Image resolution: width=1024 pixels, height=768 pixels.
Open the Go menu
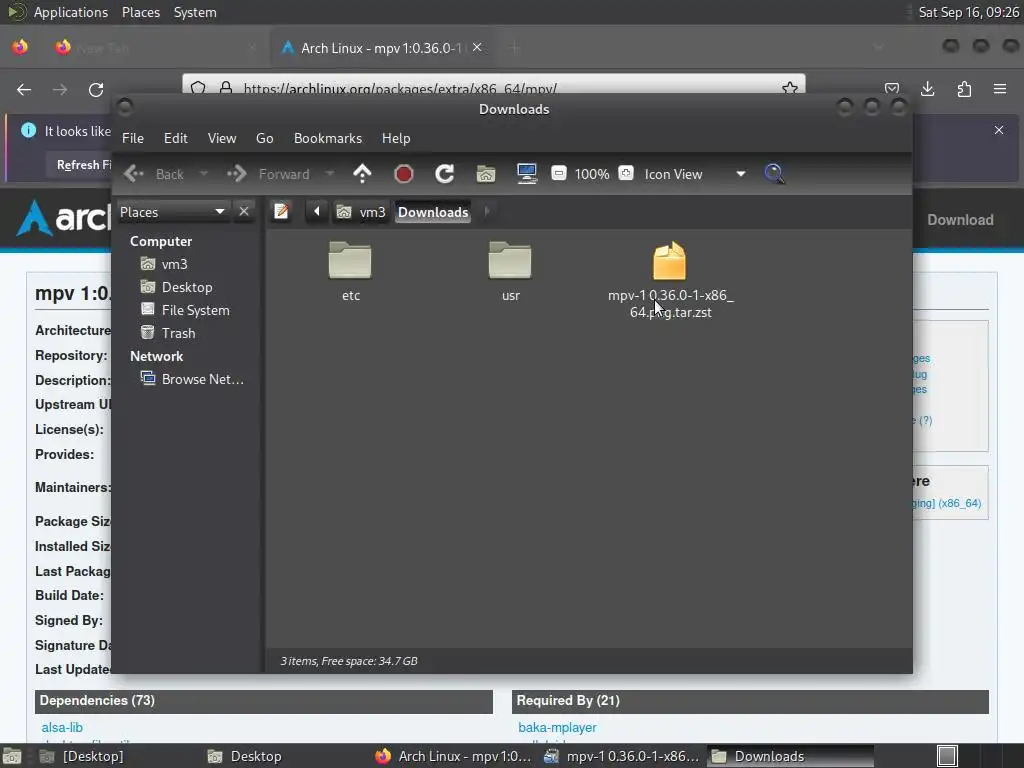pos(264,138)
